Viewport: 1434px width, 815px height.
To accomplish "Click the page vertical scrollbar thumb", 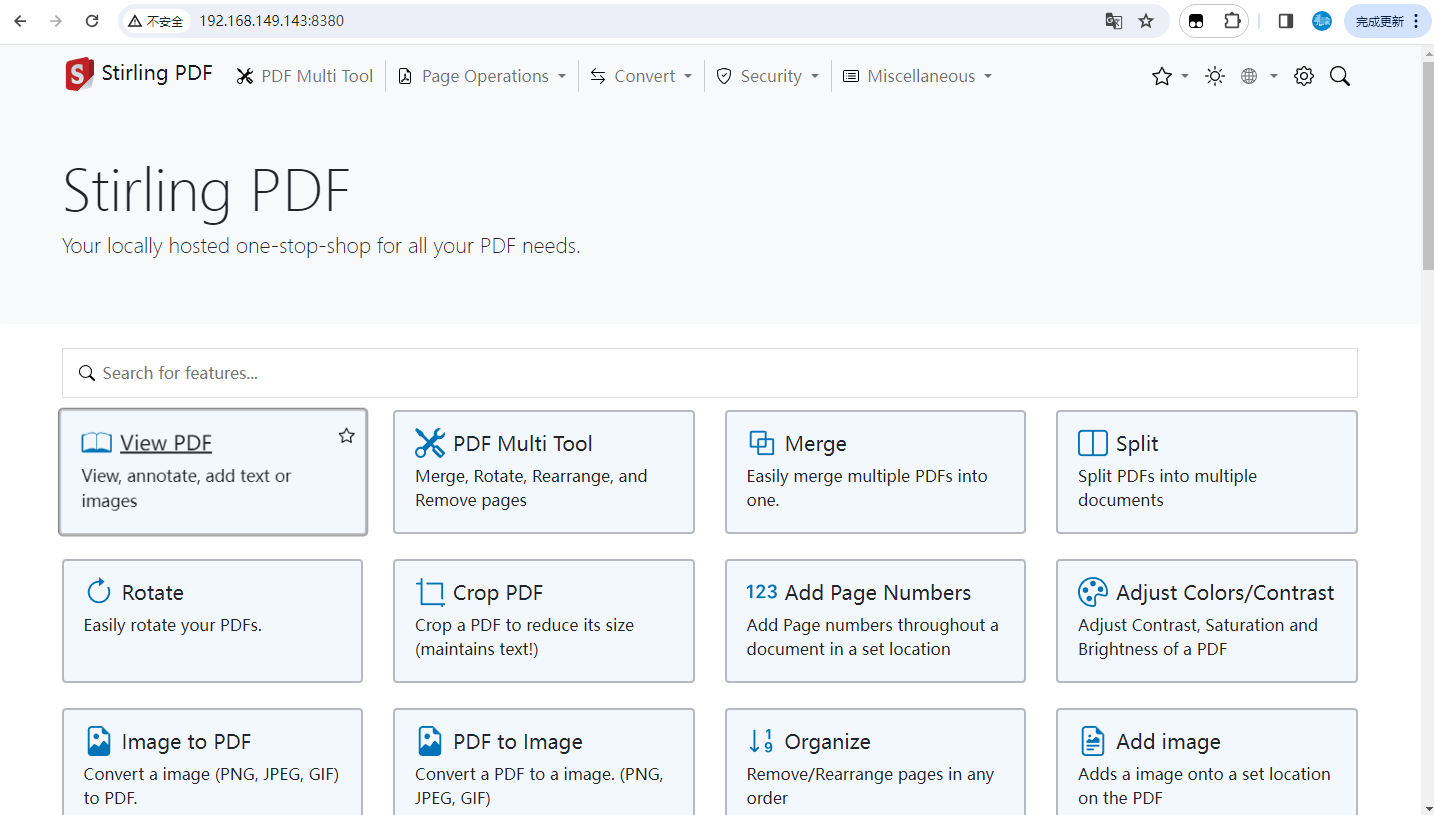I will (1427, 165).
